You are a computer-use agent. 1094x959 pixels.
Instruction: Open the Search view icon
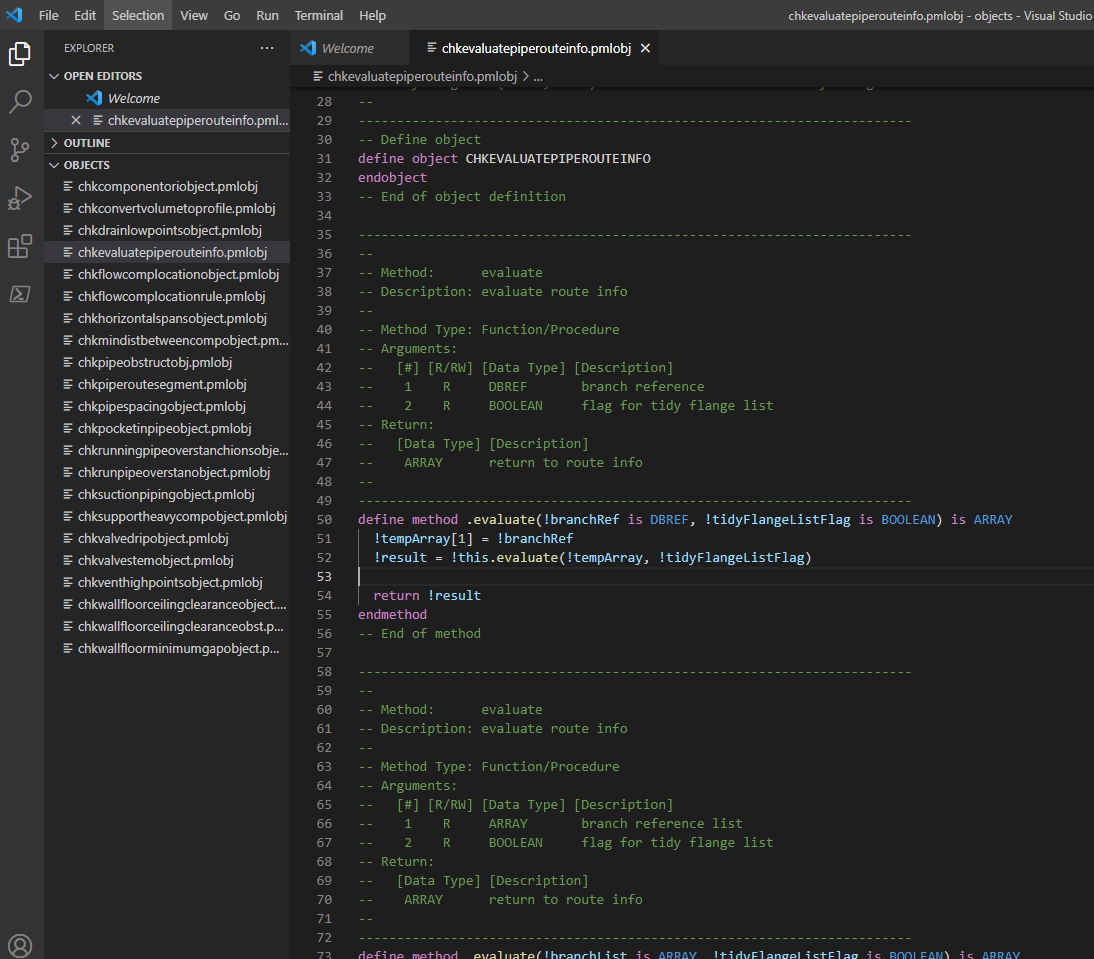pos(20,102)
